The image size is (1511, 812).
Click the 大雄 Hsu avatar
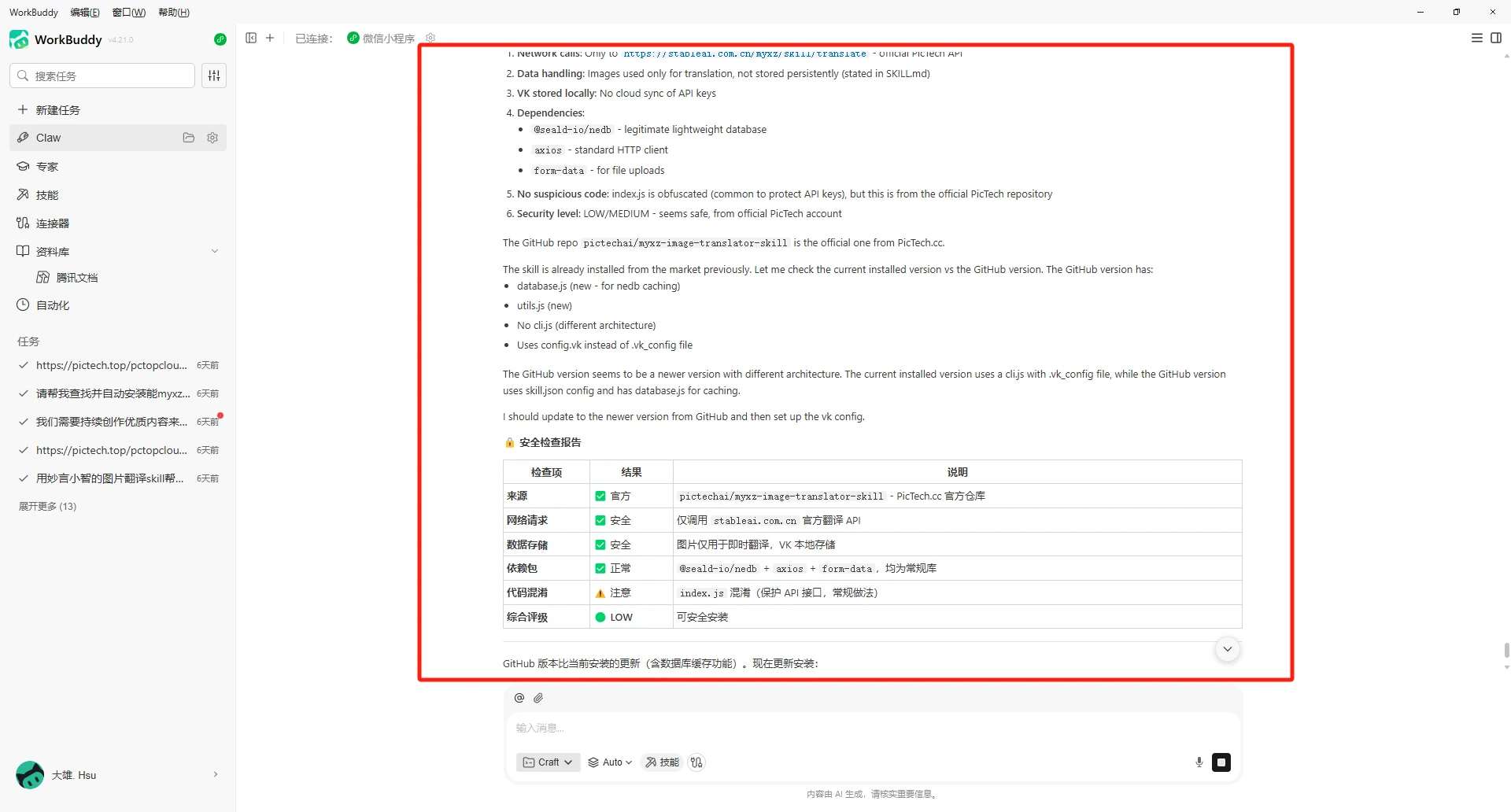[x=30, y=775]
